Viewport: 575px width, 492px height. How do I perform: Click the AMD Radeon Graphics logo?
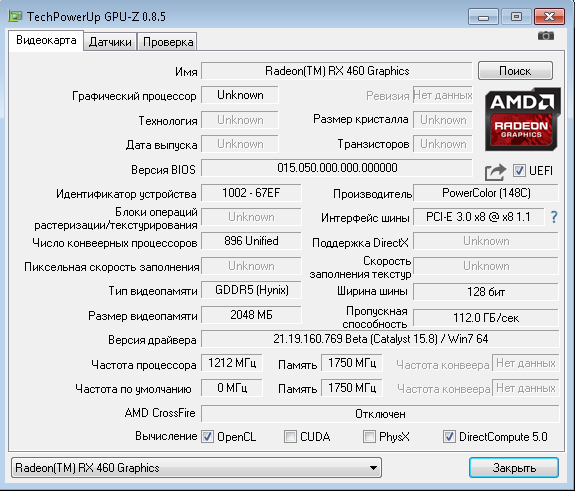523,119
